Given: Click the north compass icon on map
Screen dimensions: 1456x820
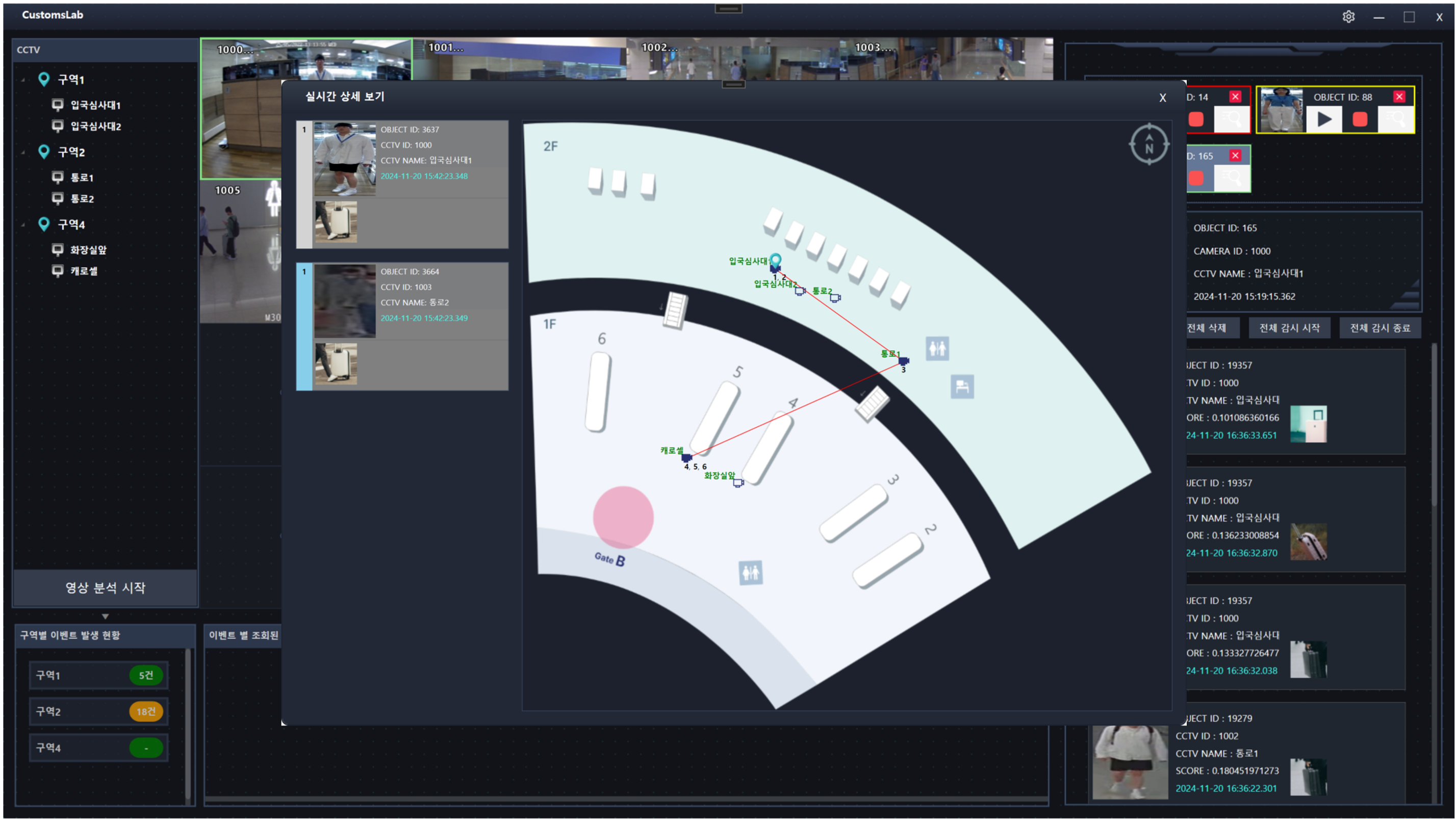Looking at the screenshot, I should click(x=1148, y=144).
